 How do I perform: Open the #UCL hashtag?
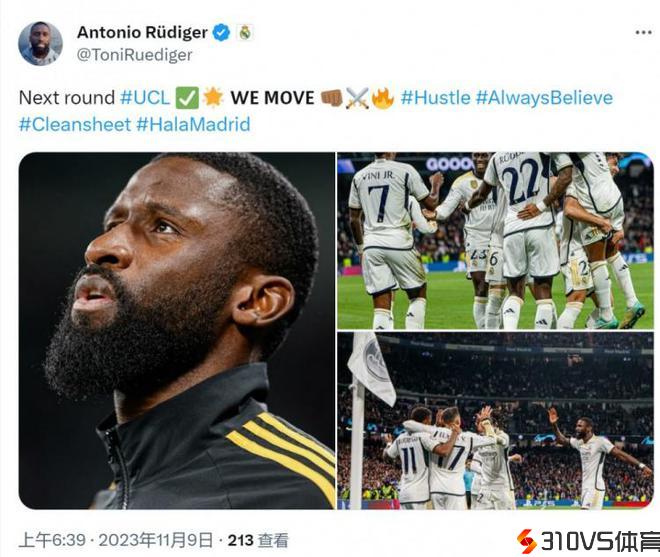coord(145,98)
